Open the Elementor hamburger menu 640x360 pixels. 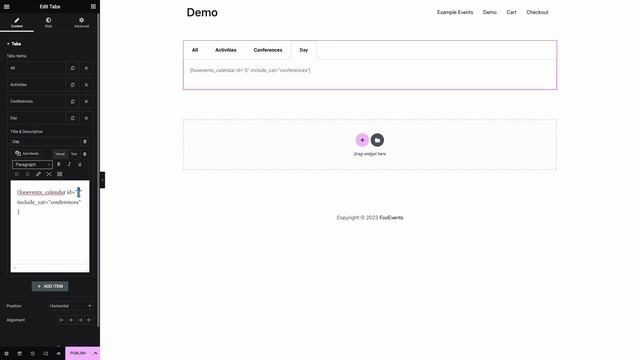(x=7, y=7)
